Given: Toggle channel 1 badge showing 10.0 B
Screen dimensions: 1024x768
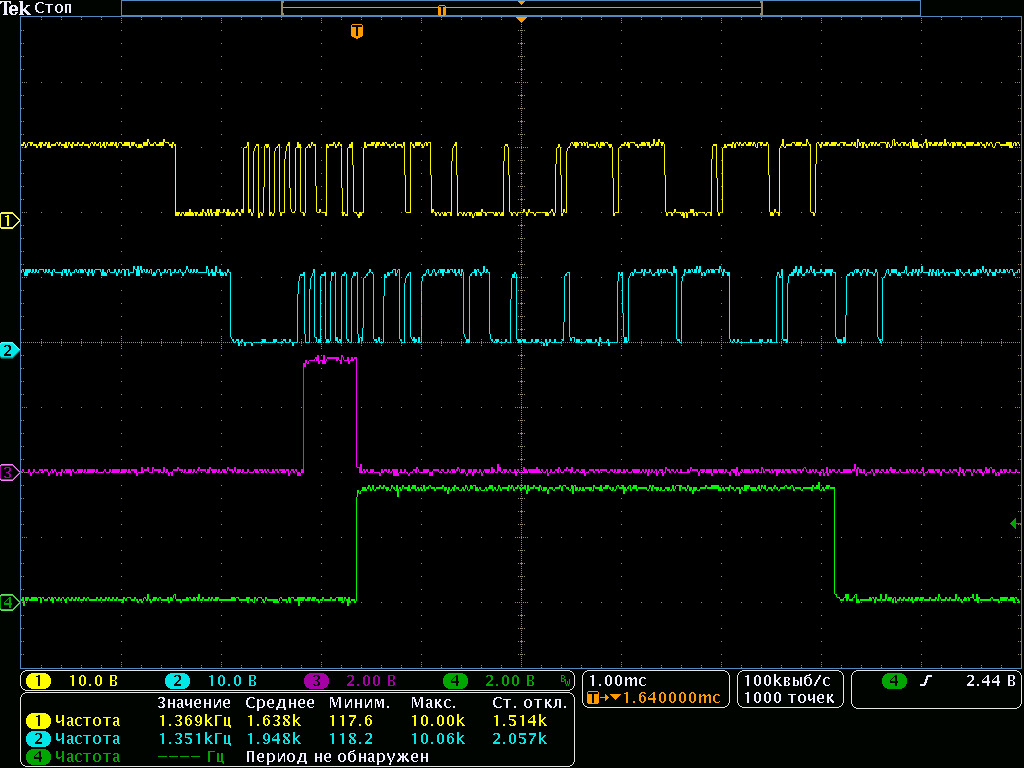Looking at the screenshot, I should [x=39, y=682].
